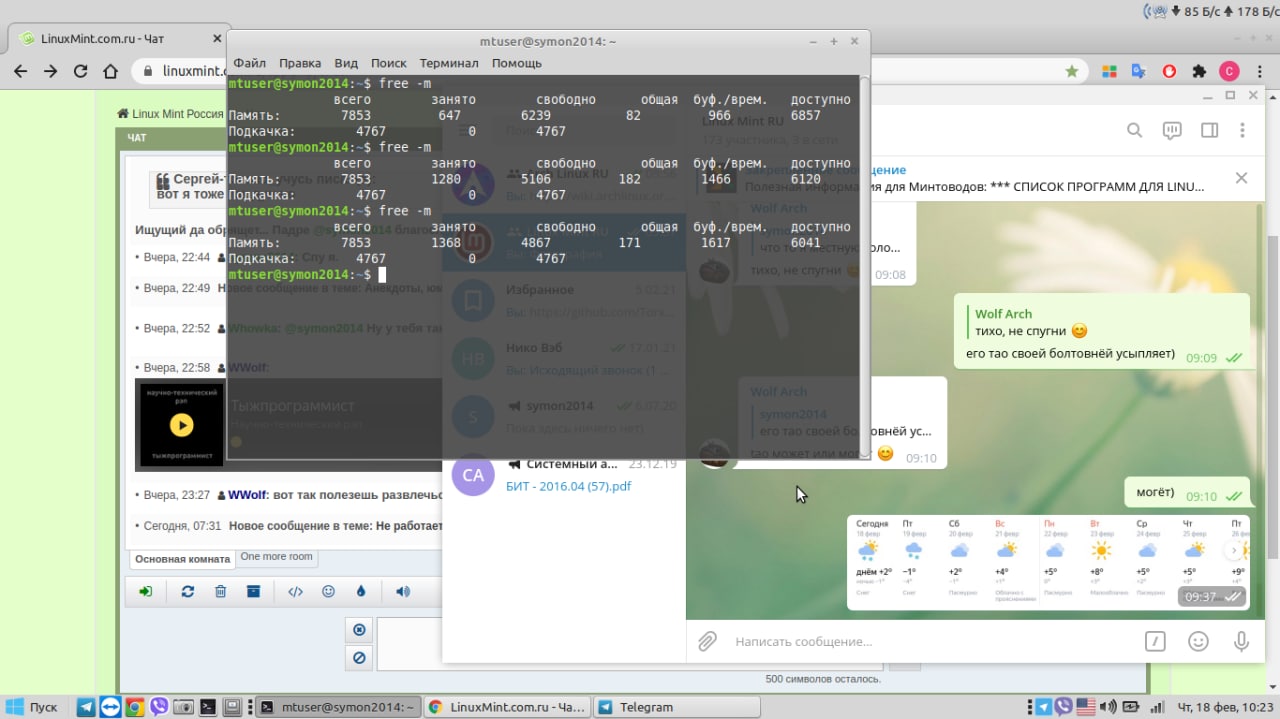Bookmark page with the star icon
The height and width of the screenshot is (719, 1280).
1072,72
